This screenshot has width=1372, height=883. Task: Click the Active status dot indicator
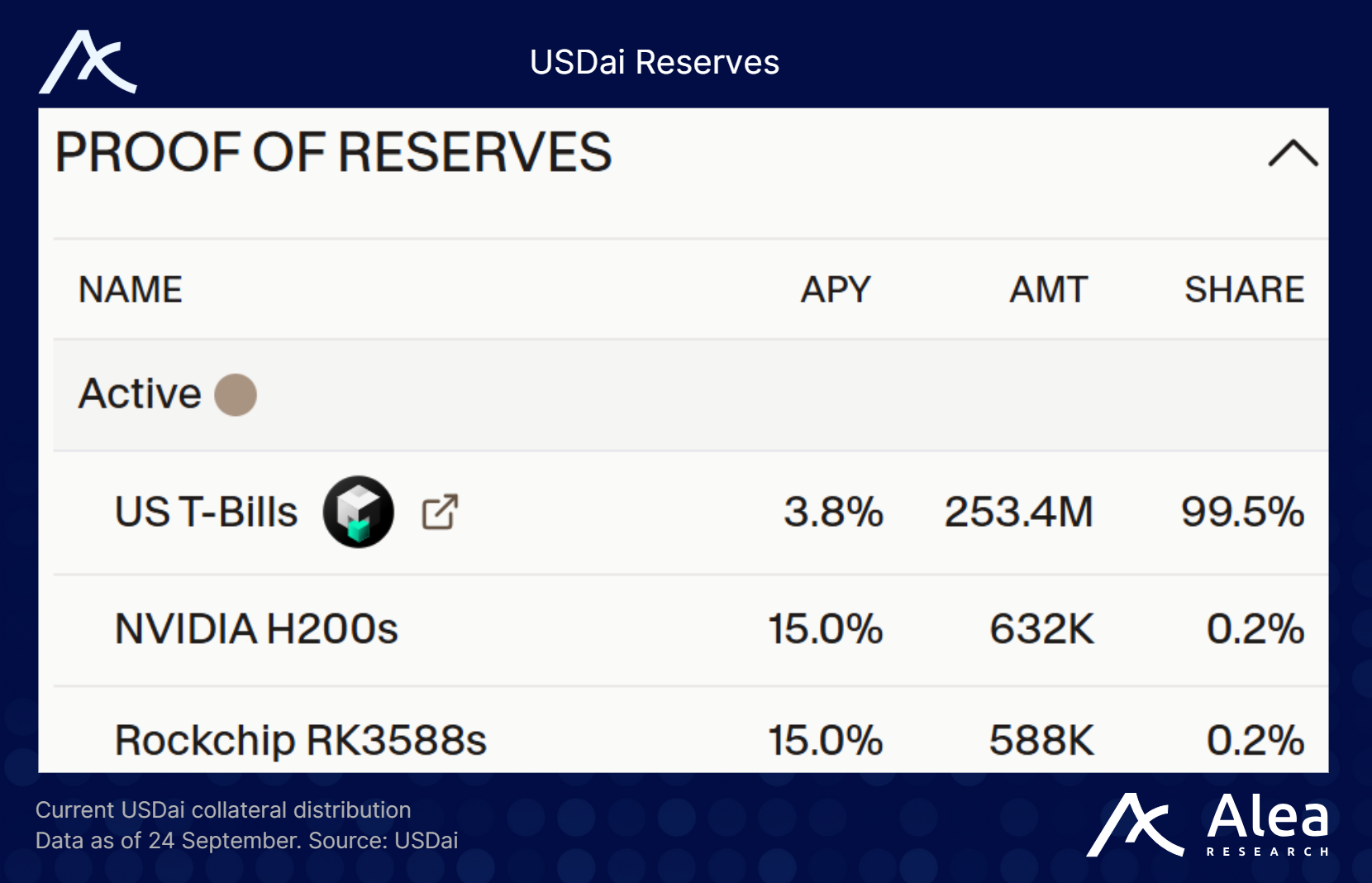pos(235,394)
